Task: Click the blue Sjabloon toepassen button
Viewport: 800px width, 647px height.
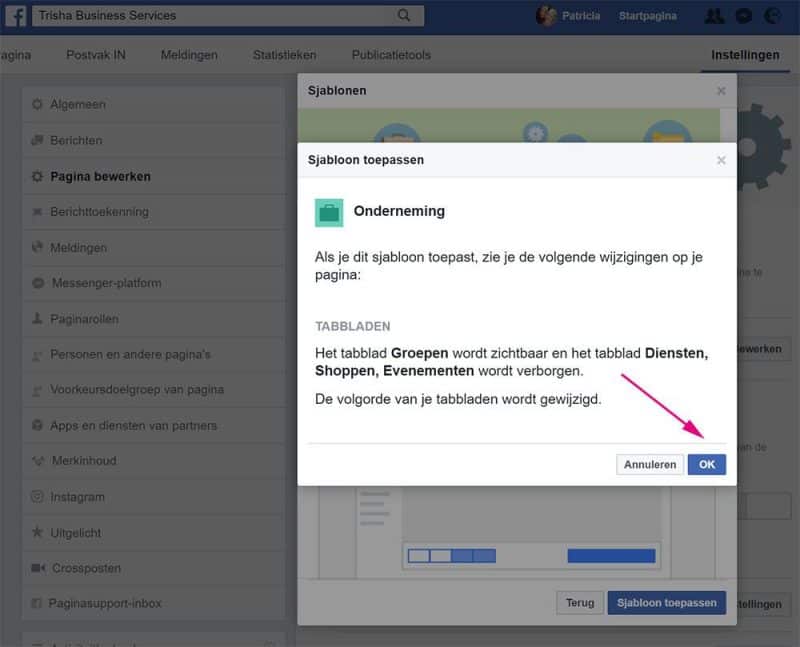Action: coord(666,603)
